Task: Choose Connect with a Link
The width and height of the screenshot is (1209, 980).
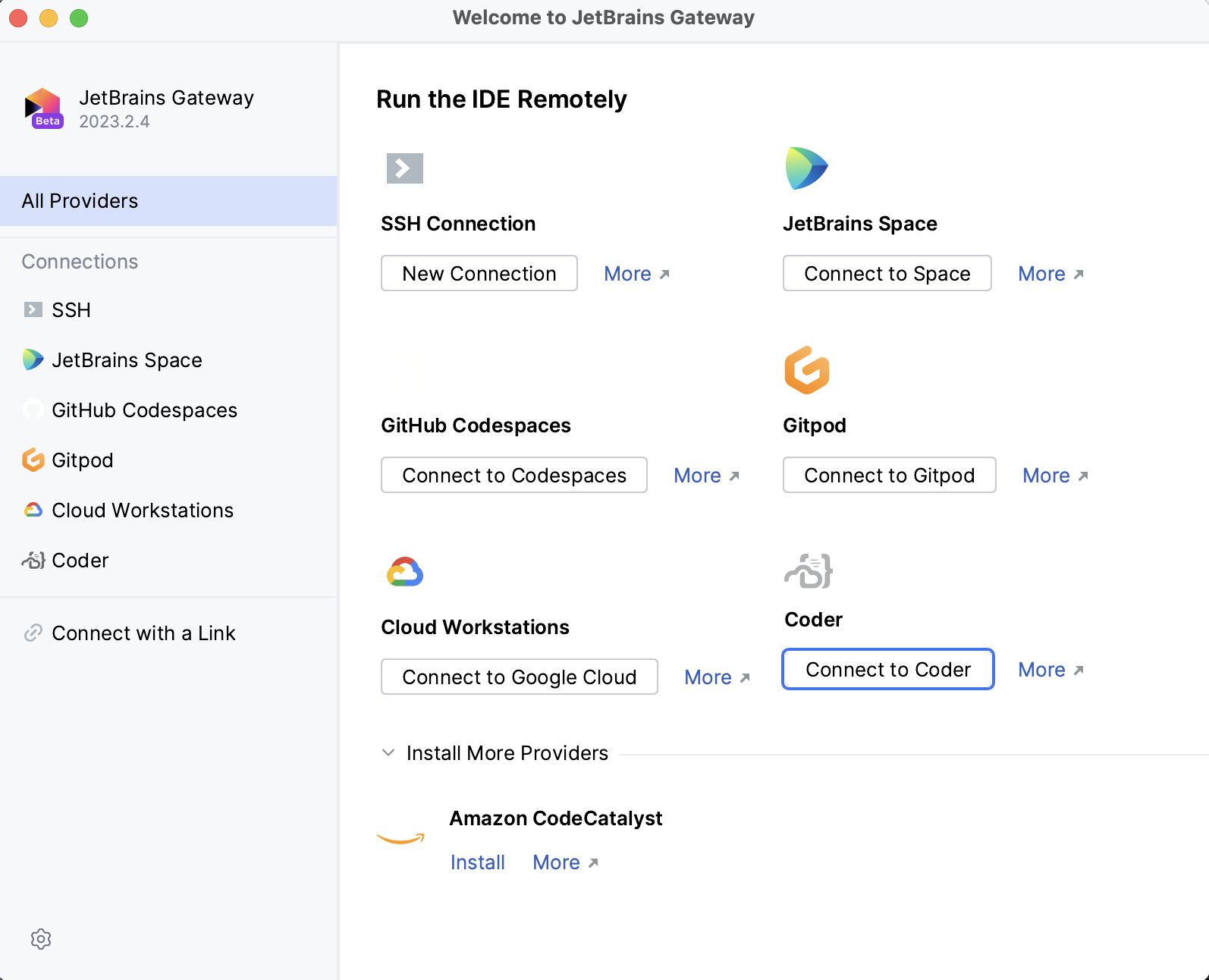Action: click(143, 633)
